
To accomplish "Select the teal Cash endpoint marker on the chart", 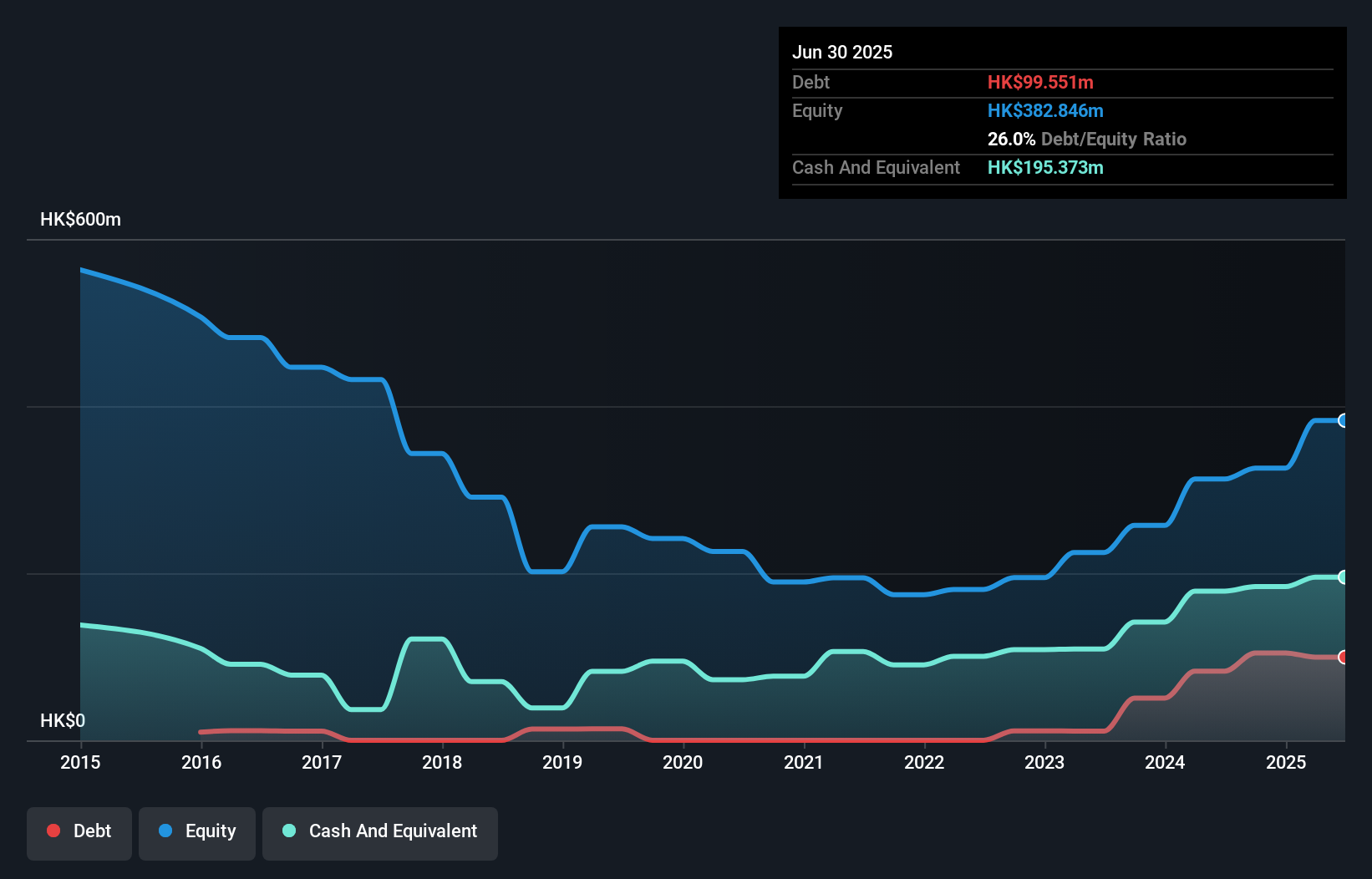I will point(1343,576).
